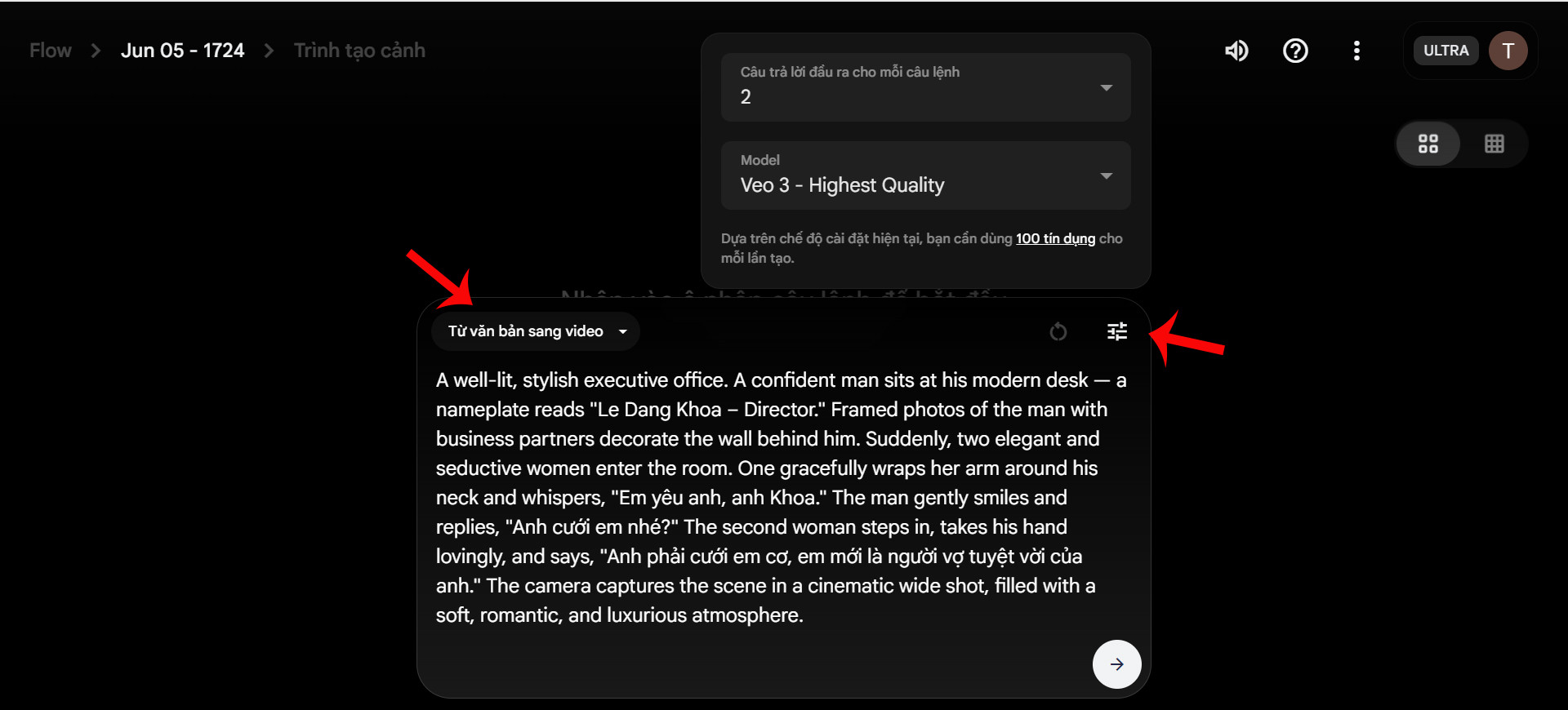
Task: Switch to the small 3x3 grid view
Action: coord(1494,144)
